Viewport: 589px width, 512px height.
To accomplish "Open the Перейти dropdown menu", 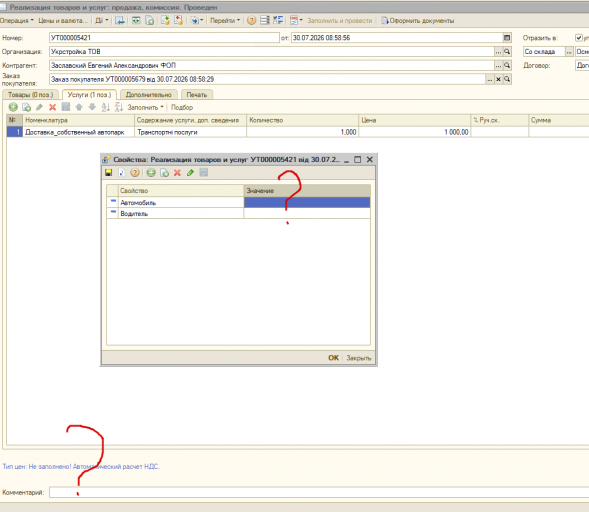I will (225, 21).
